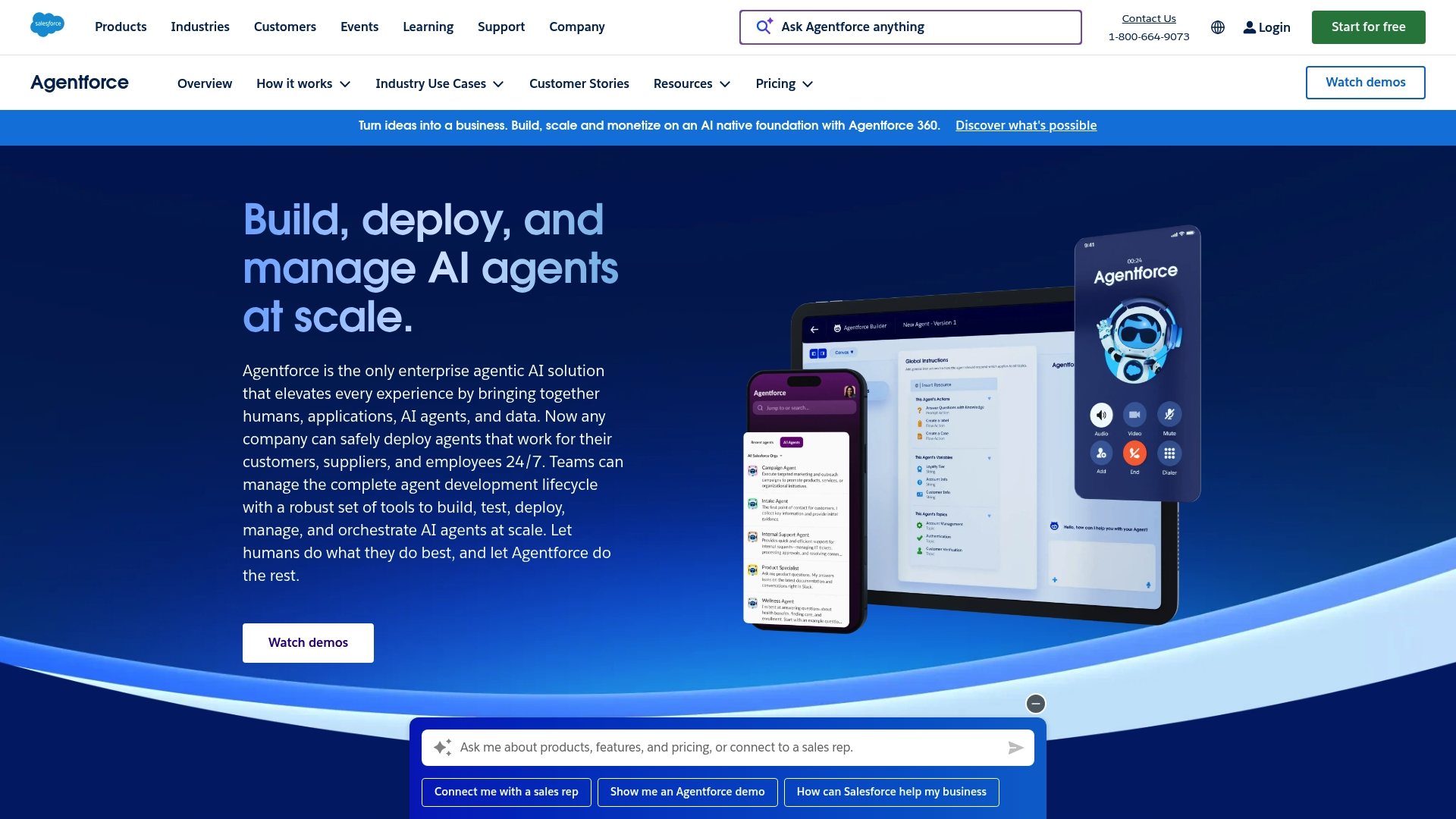
Task: Focus the Ask Agentforce anything search box
Action: click(911, 27)
